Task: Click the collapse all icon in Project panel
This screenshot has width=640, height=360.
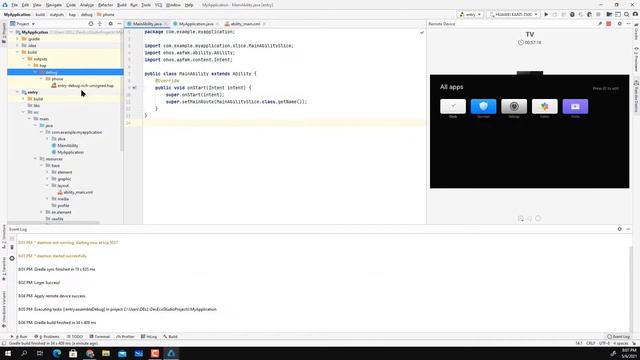Action: point(100,24)
